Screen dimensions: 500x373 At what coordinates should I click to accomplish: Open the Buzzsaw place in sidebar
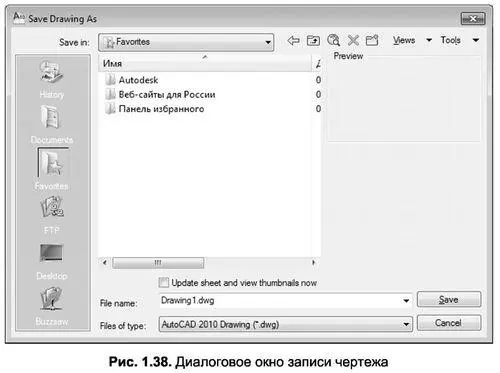coord(52,306)
